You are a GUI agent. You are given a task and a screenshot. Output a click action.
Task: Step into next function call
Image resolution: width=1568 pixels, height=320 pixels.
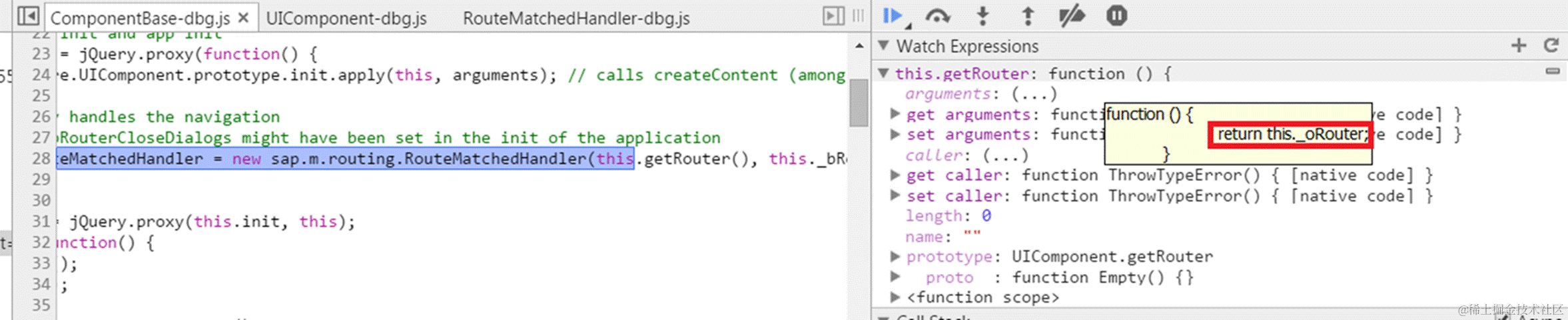982,15
